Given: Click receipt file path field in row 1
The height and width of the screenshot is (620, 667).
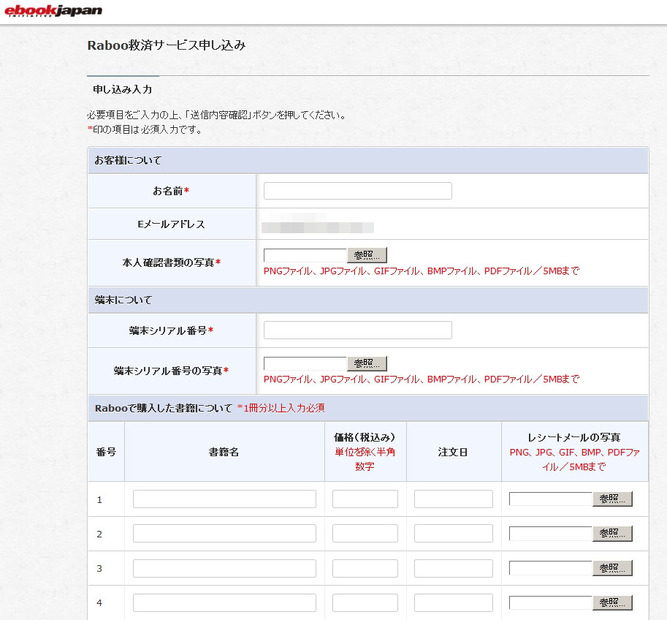Looking at the screenshot, I should tap(551, 499).
